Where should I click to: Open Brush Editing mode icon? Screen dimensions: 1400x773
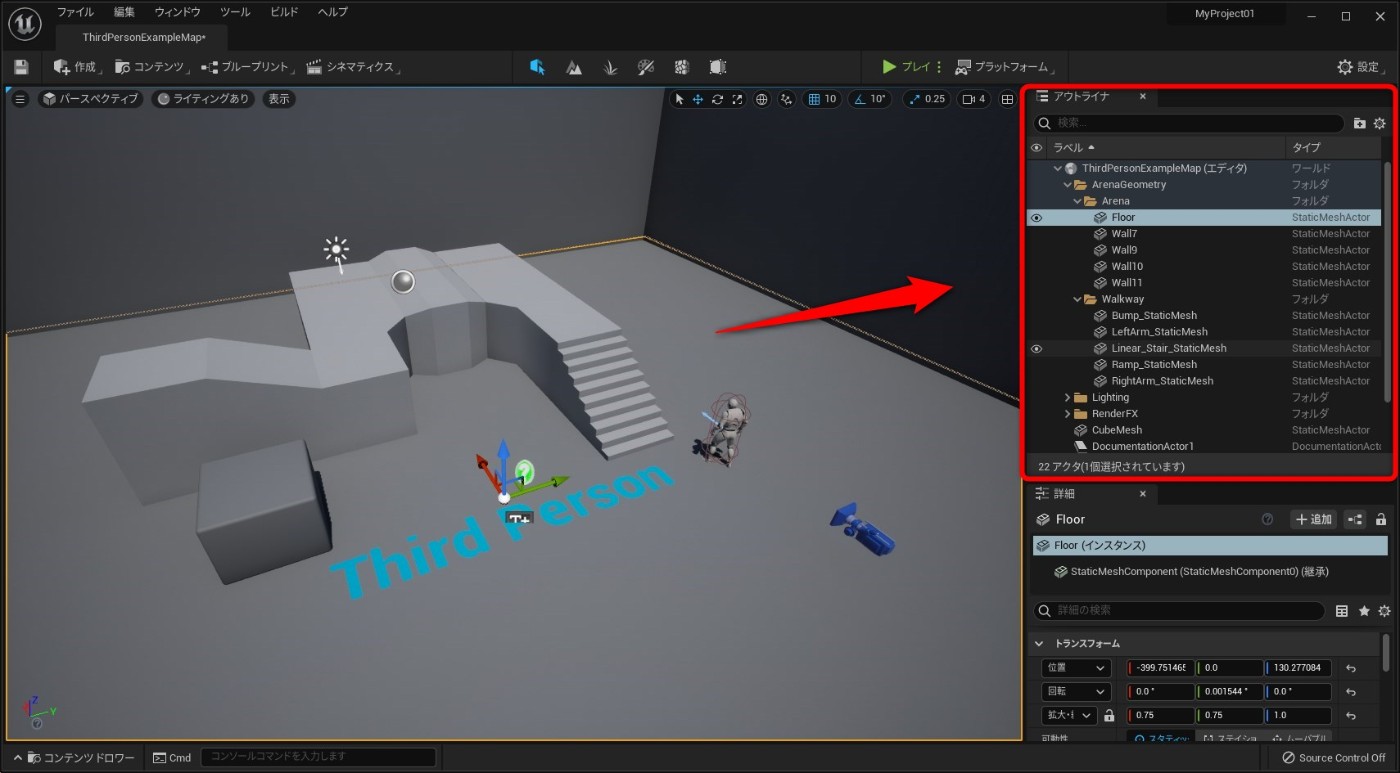(718, 67)
